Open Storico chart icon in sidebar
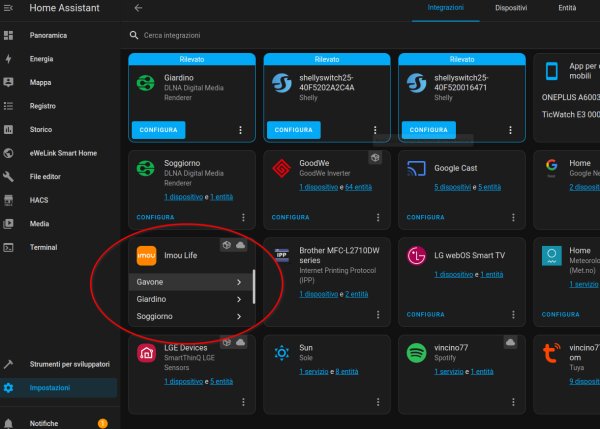Viewport: 600px width, 429px height. (x=8, y=129)
